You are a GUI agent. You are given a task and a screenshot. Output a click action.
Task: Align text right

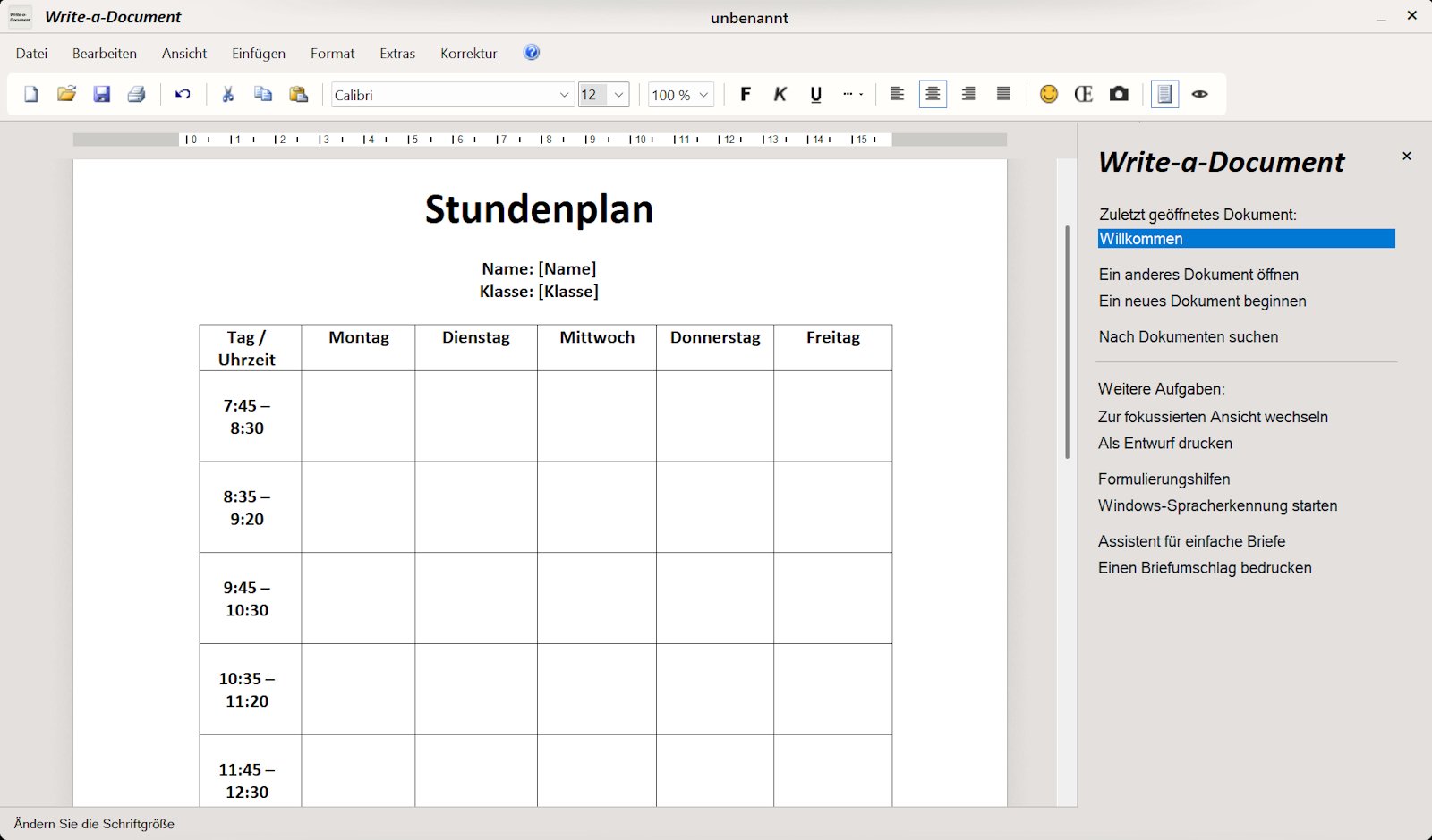pyautogui.click(x=968, y=94)
